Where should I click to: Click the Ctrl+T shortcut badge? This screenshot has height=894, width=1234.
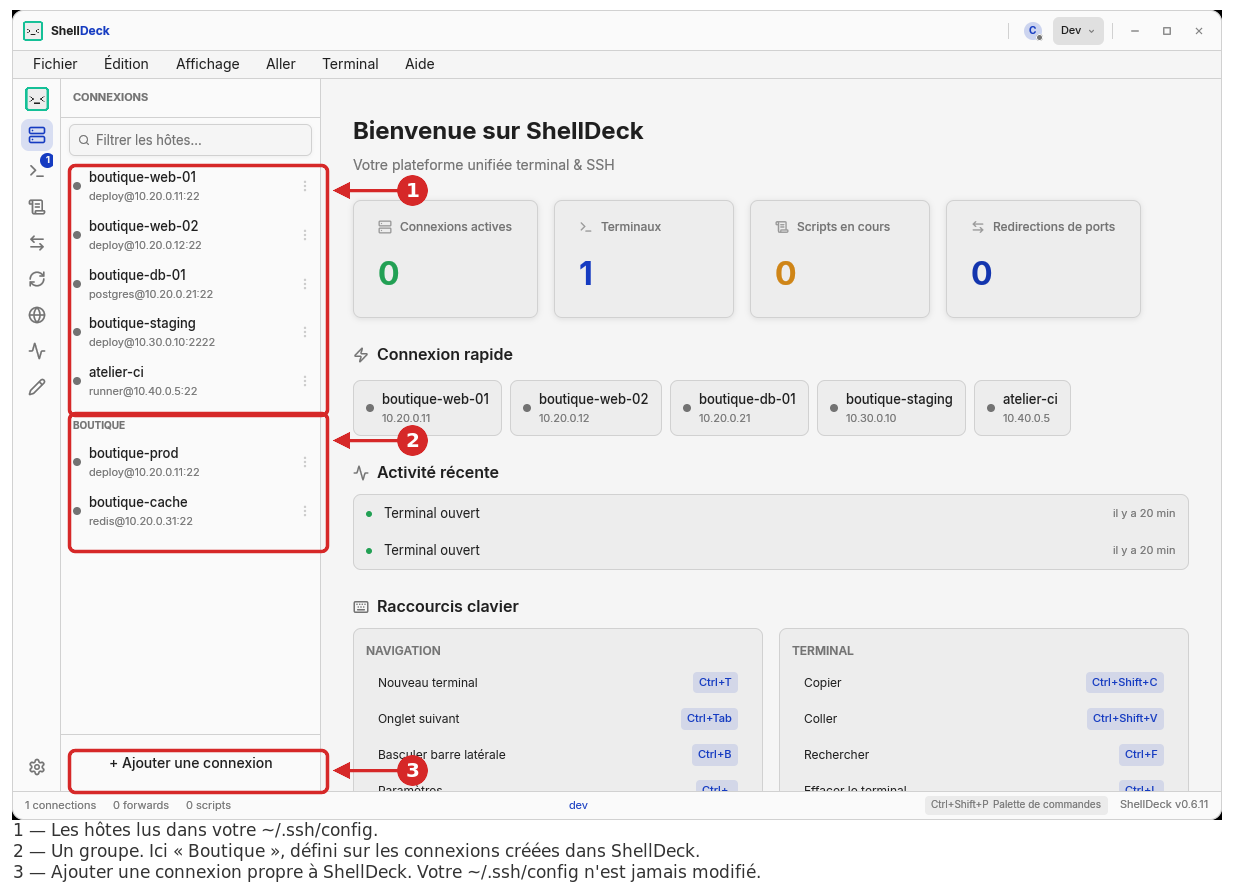pos(715,683)
